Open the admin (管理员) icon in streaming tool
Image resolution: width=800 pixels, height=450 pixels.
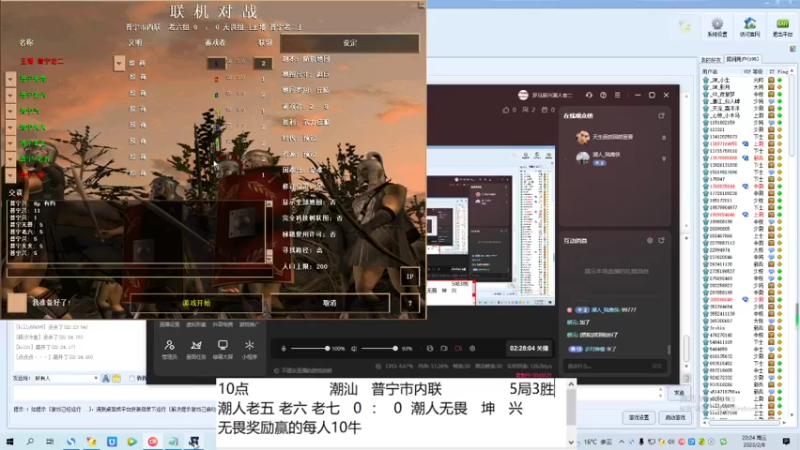tap(169, 345)
